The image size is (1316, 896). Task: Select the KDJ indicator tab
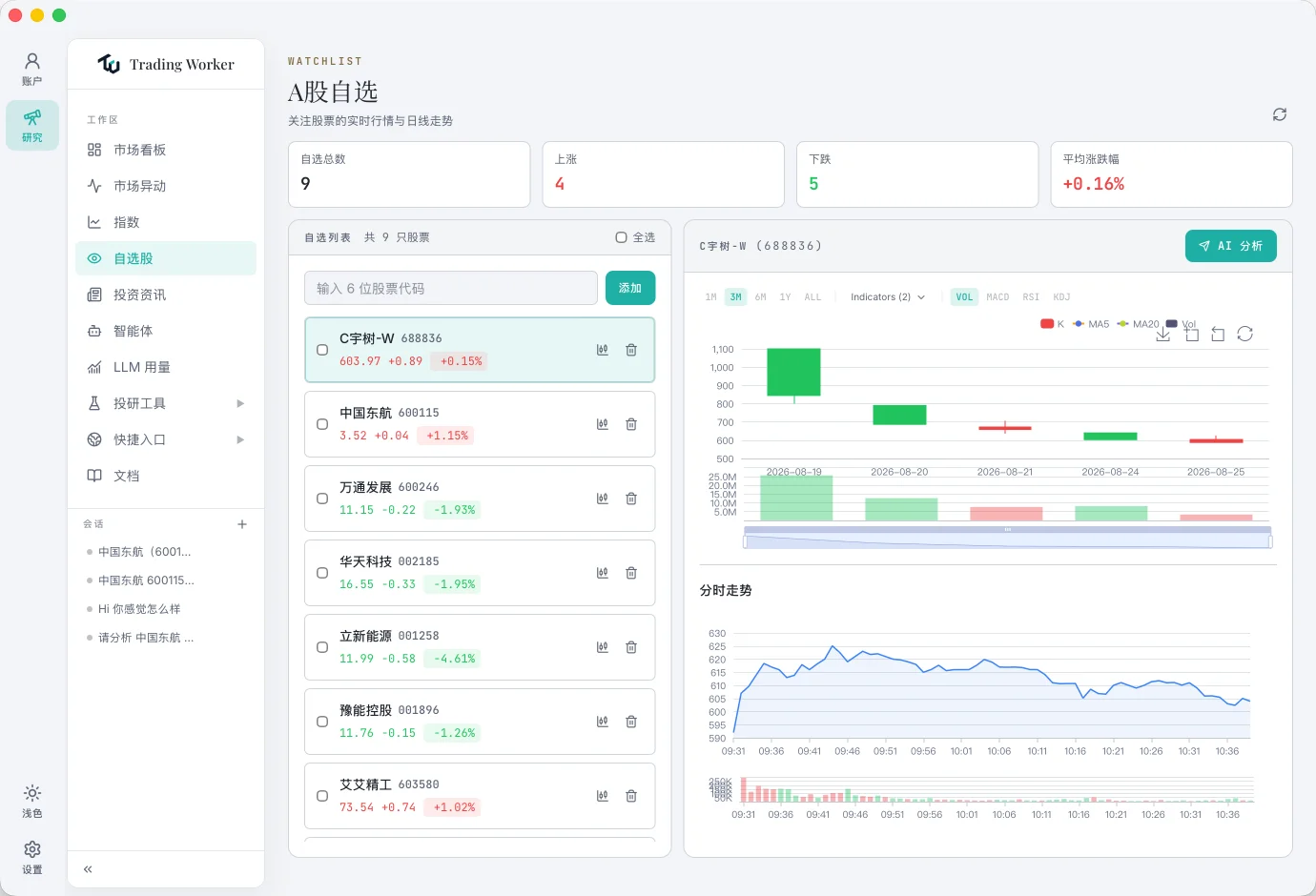tap(1061, 297)
